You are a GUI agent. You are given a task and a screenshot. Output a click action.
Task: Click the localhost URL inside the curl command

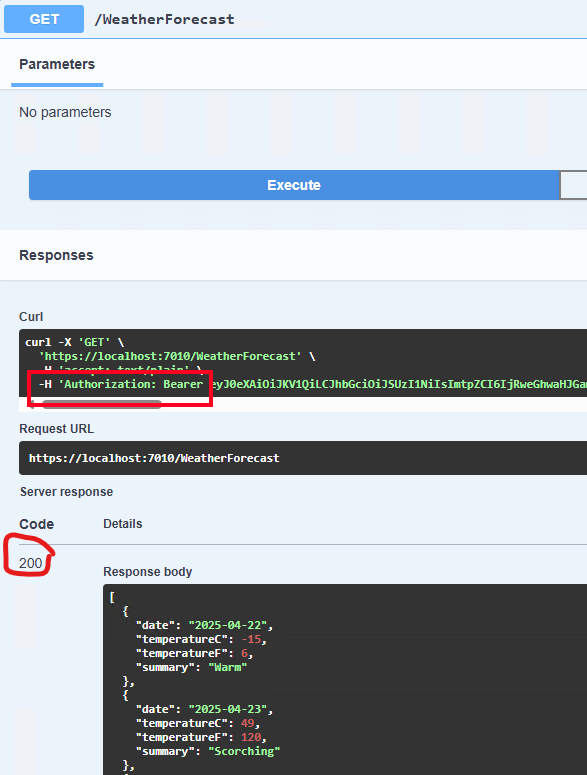pos(170,356)
